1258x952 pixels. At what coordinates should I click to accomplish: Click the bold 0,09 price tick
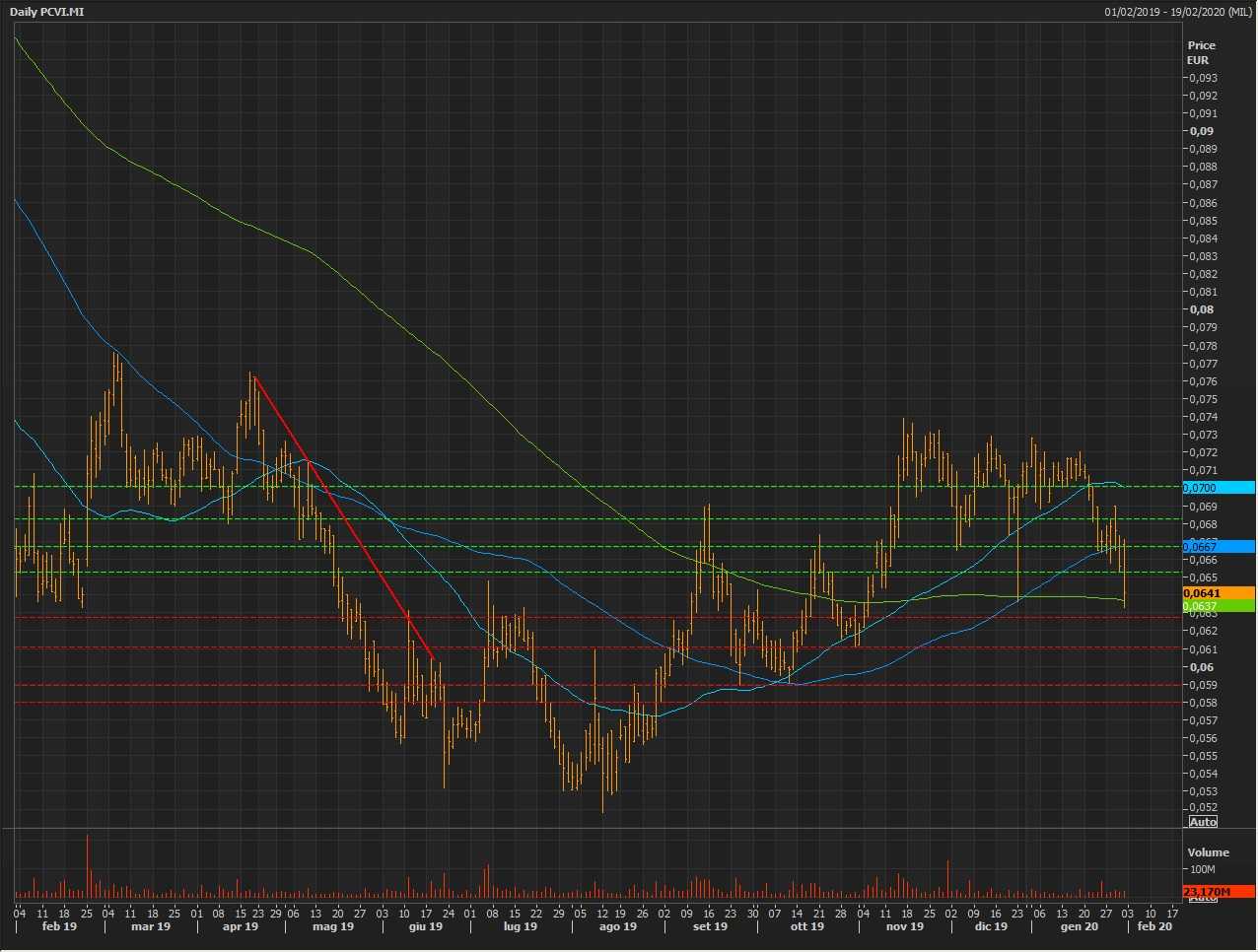1201,131
